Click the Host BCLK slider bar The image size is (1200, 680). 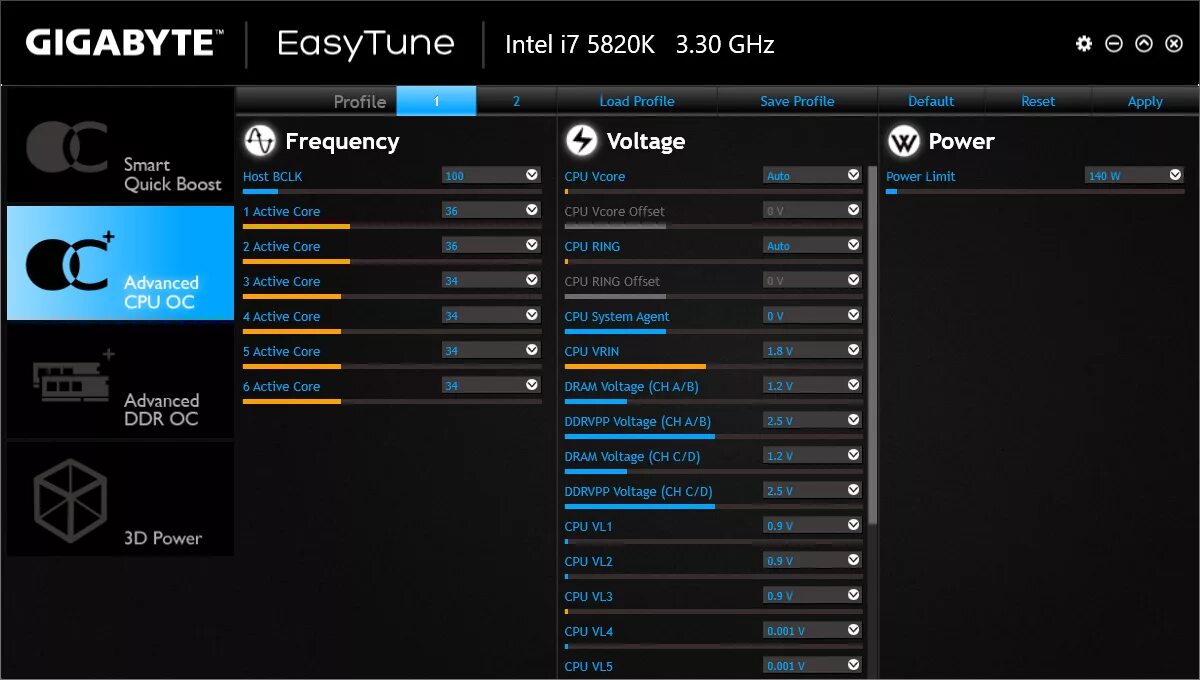click(392, 191)
